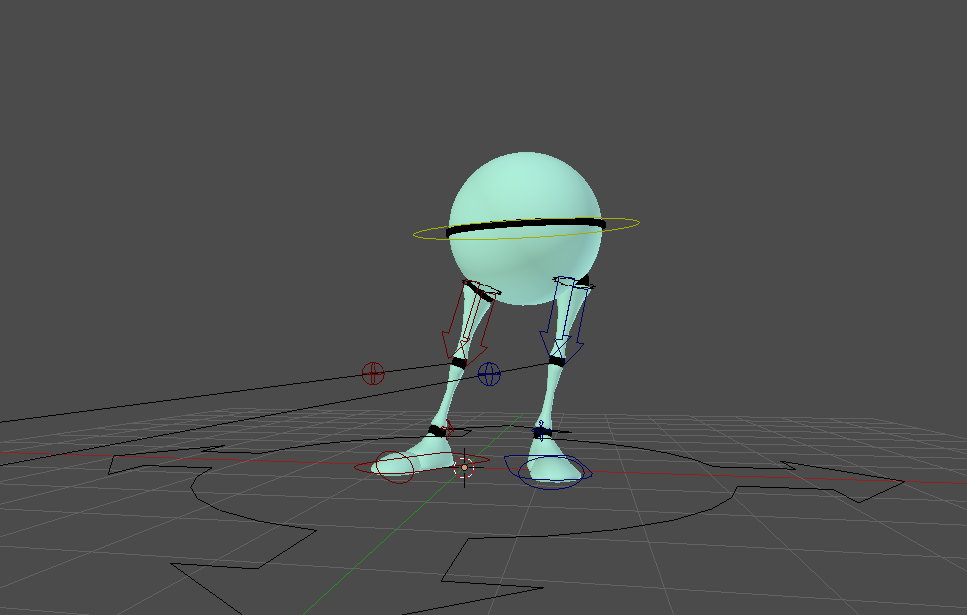This screenshot has width=967, height=615.
Task: Select the black knee band on blue-rigged leg
Action: 556,361
